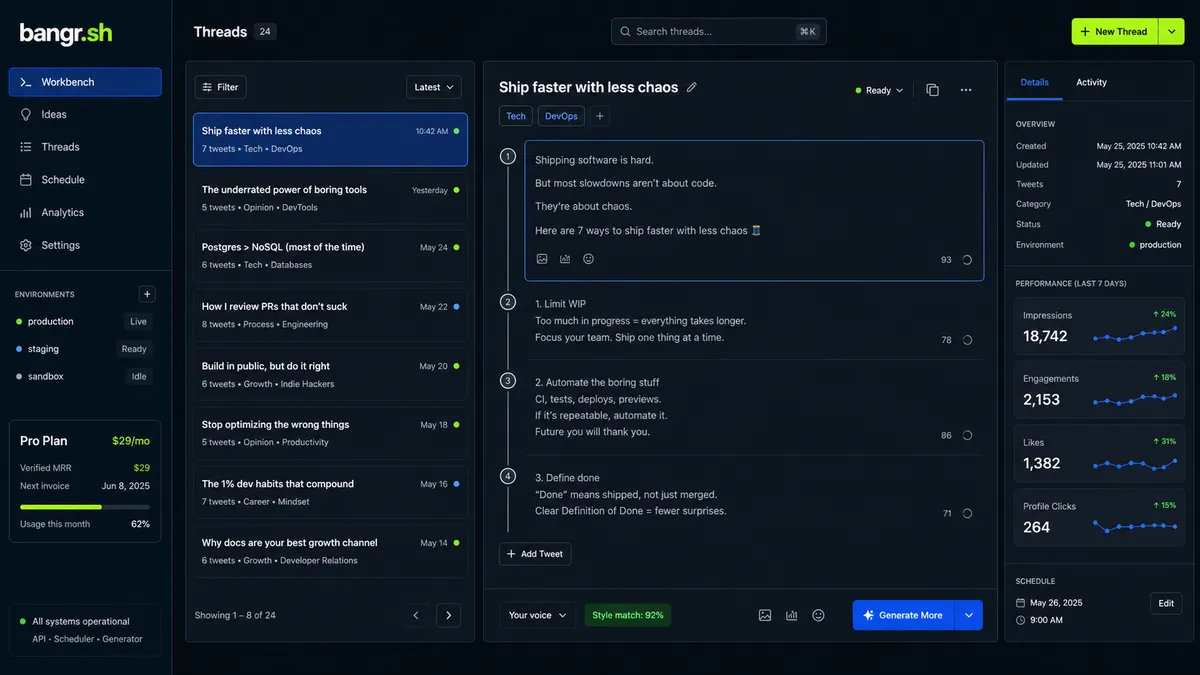Image resolution: width=1200 pixels, height=675 pixels.
Task: Click the Tech tag chip
Action: [x=515, y=116]
